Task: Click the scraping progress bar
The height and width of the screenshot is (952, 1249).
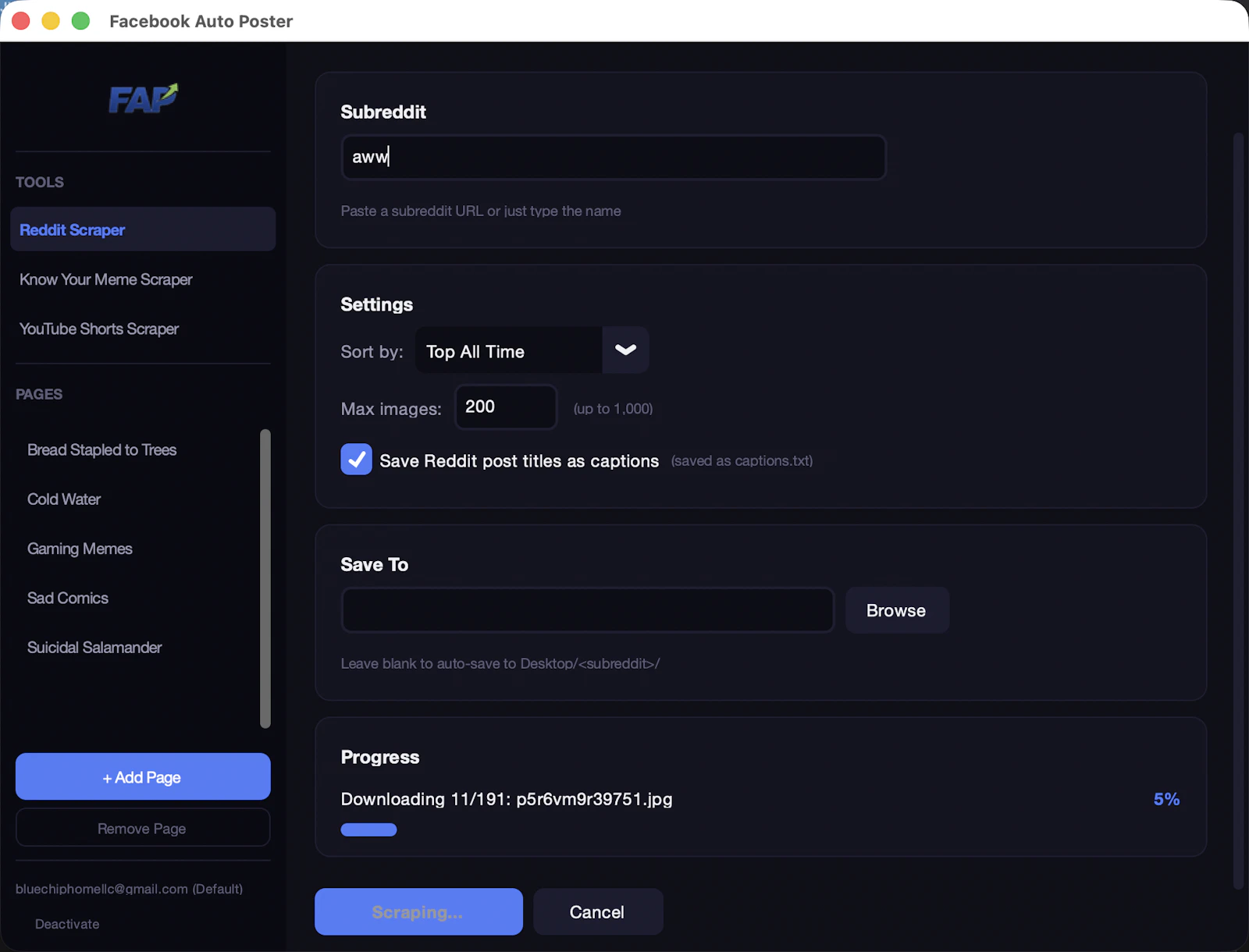Action: pos(368,829)
